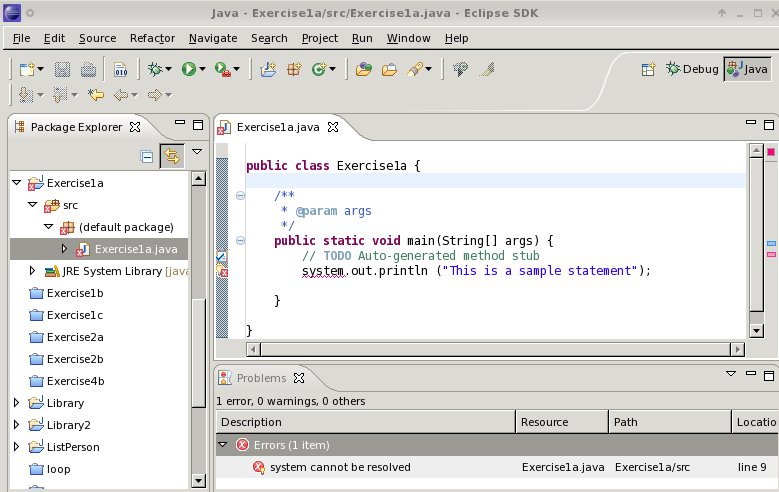Switch to the Debug perspective
Screen dimensions: 779x492
click(691, 69)
